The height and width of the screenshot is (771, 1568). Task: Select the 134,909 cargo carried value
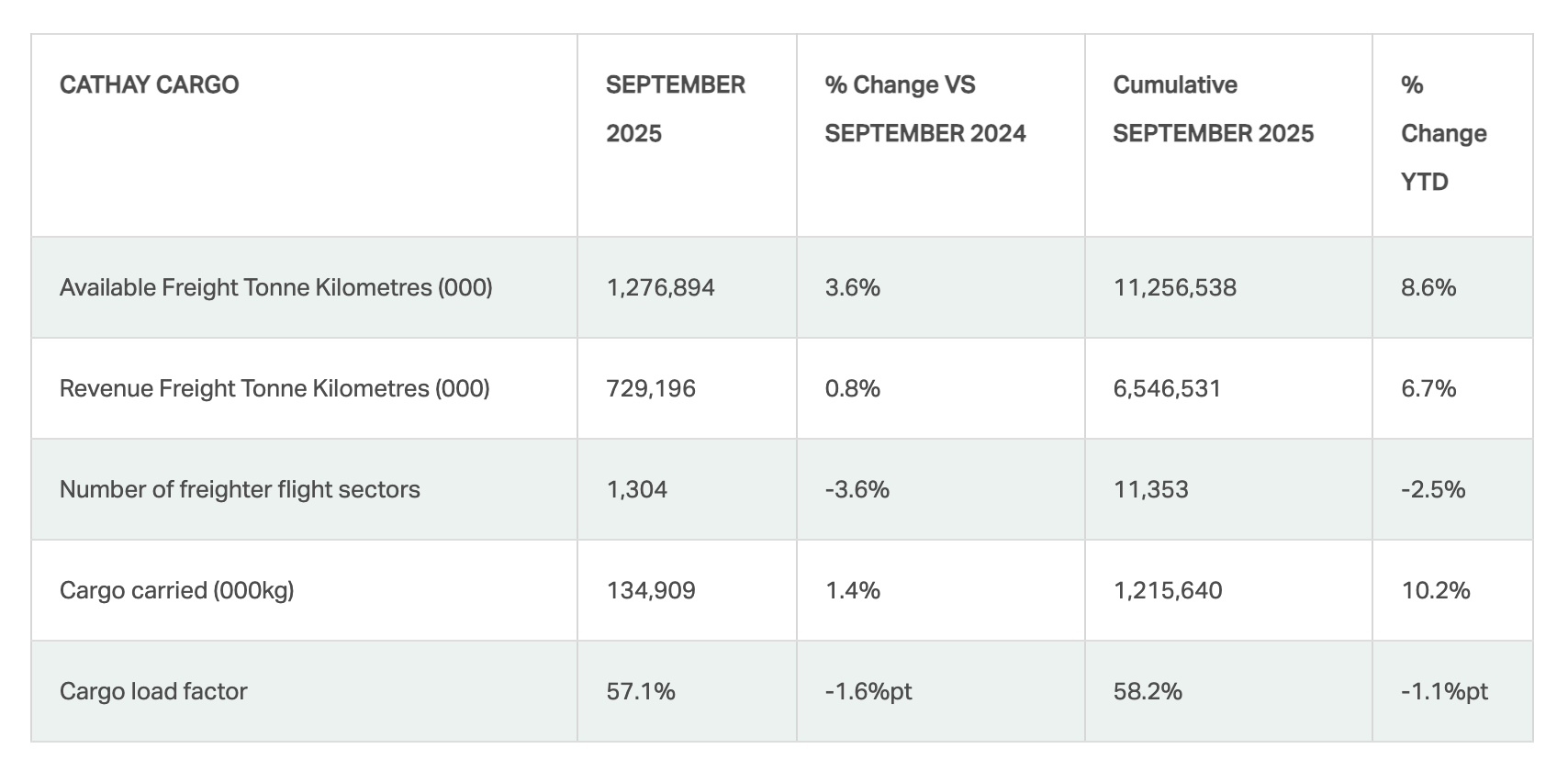pyautogui.click(x=651, y=590)
